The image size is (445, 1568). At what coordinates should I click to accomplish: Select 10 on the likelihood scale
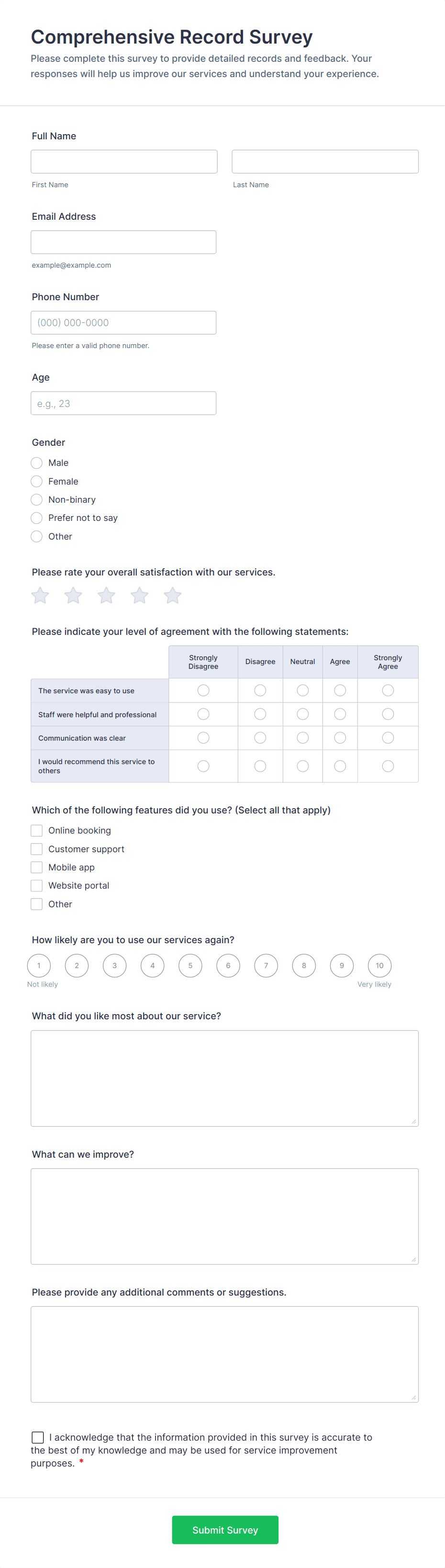379,965
